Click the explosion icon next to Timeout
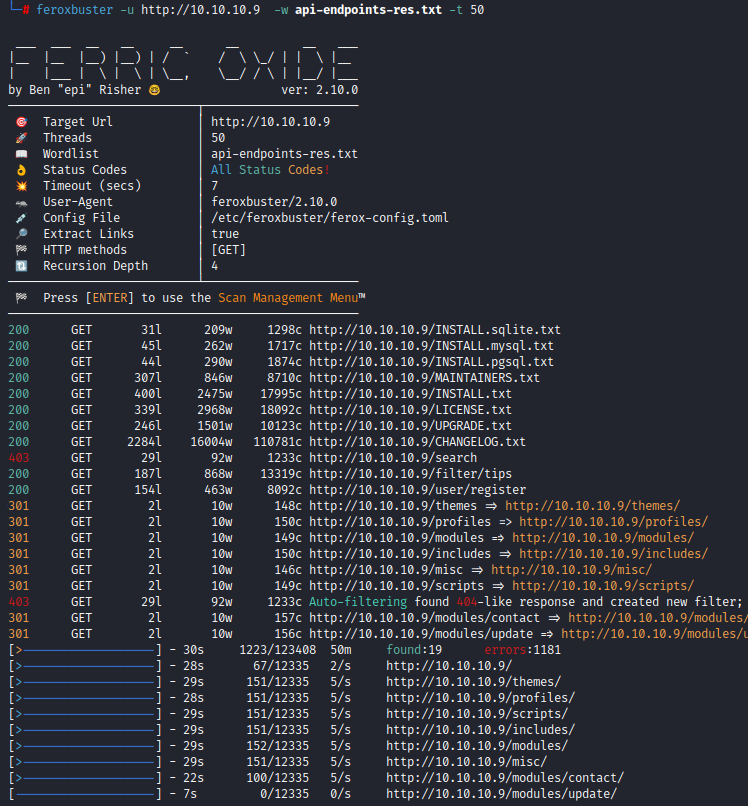 [21, 186]
